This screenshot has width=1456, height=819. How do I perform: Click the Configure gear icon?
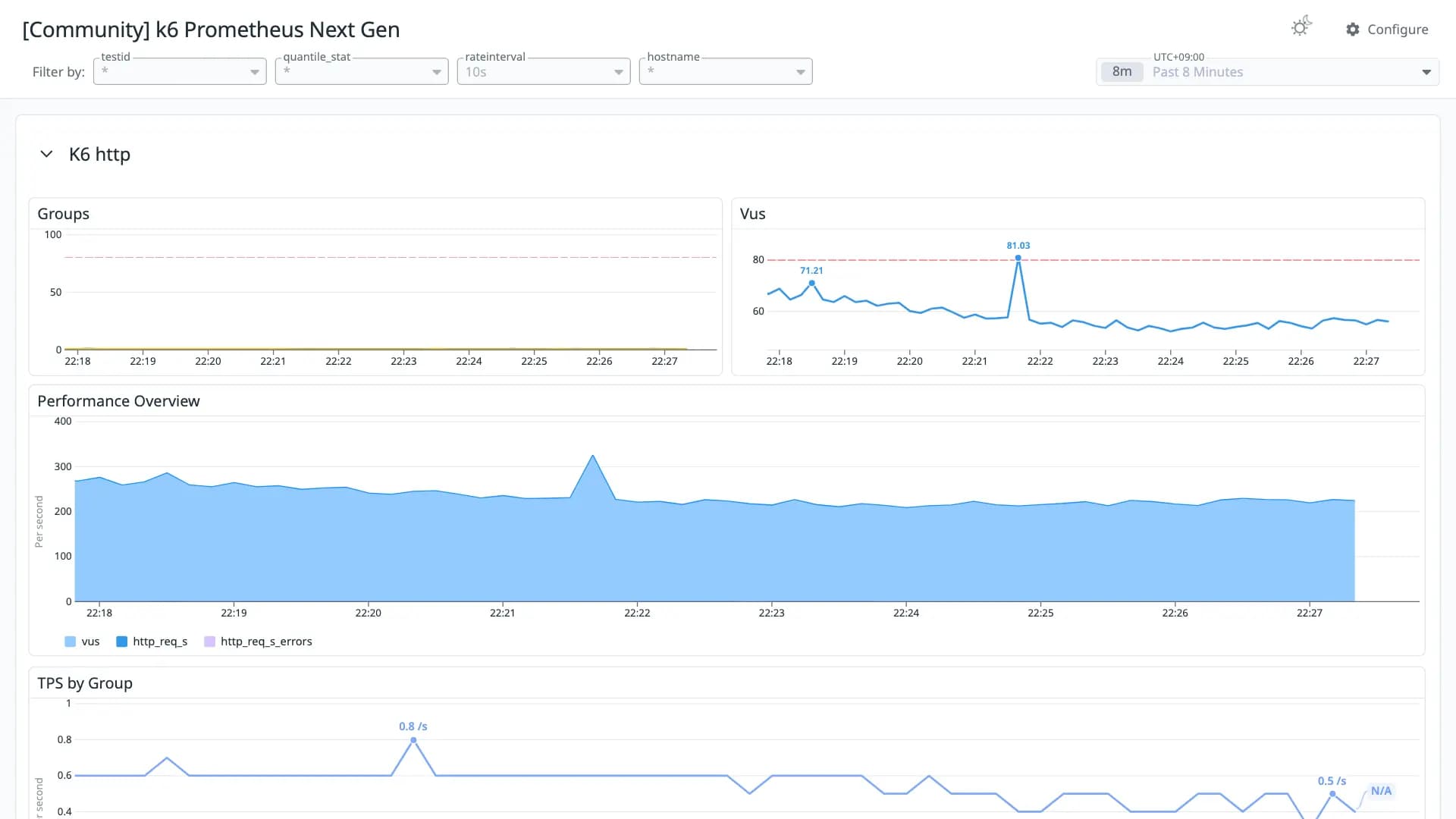[x=1352, y=29]
